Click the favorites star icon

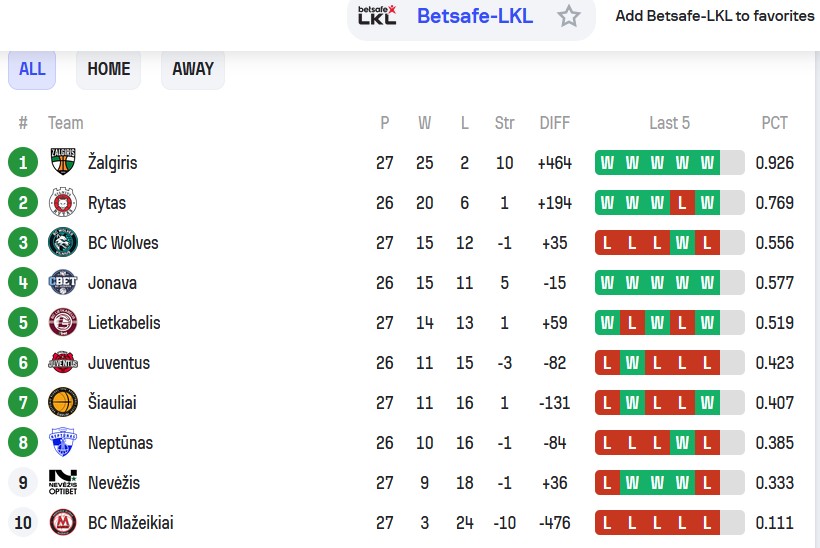pos(569,16)
